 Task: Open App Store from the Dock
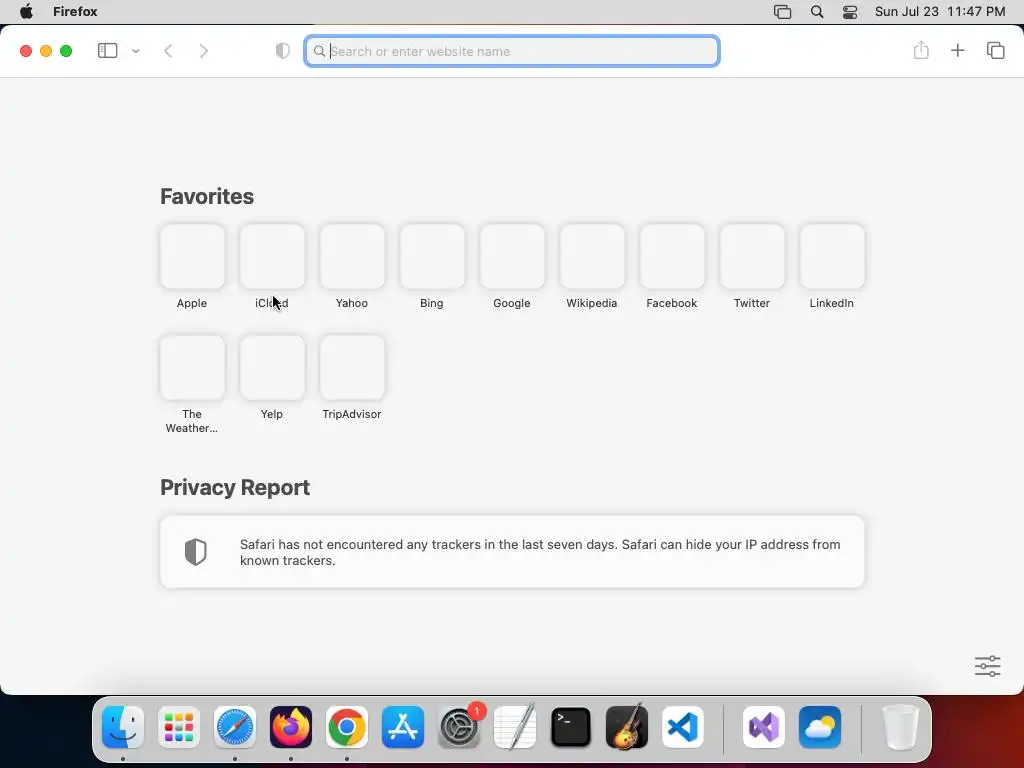(403, 727)
